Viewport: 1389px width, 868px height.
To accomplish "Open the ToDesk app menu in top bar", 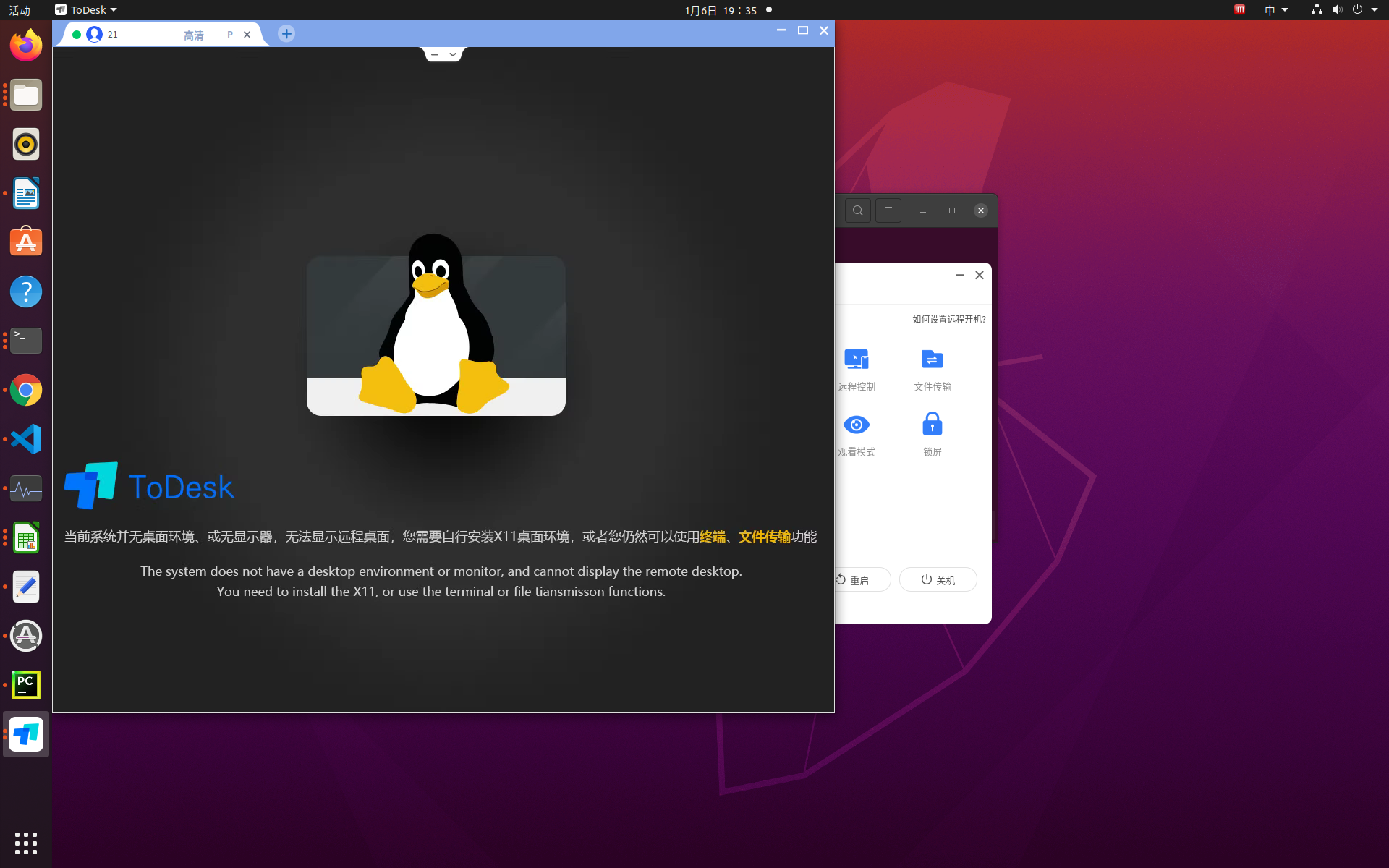I will 86,10.
